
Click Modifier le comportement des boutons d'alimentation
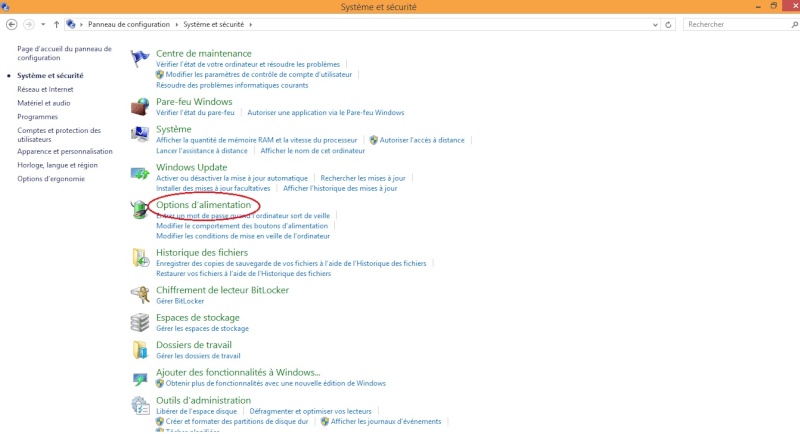242,226
